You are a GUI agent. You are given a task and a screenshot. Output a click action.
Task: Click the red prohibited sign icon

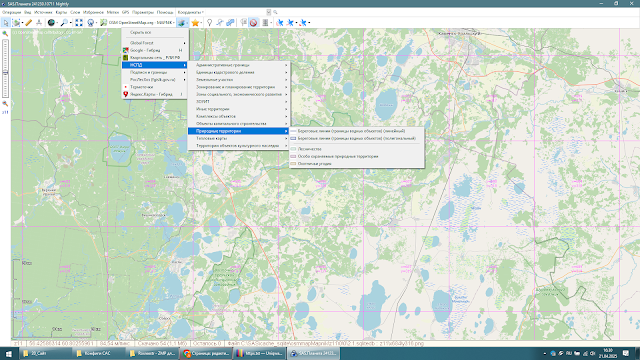click(253, 23)
